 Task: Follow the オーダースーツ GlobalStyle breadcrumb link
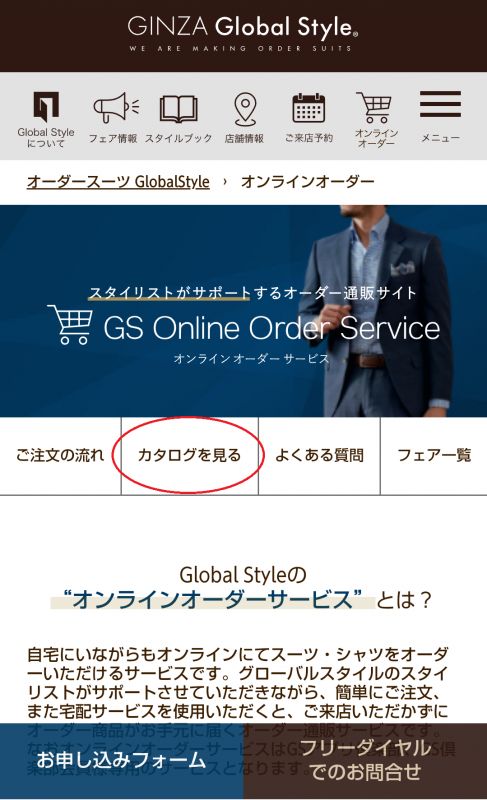tap(118, 182)
